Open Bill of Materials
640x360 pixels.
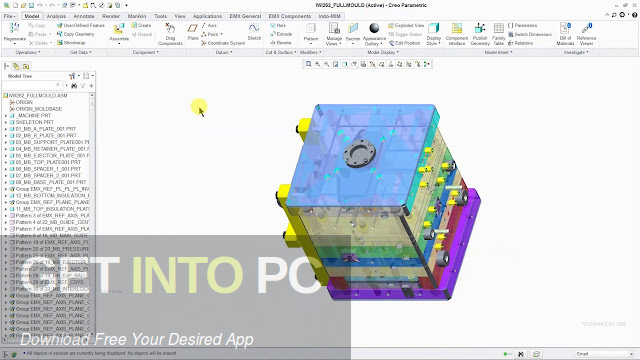pyautogui.click(x=565, y=33)
